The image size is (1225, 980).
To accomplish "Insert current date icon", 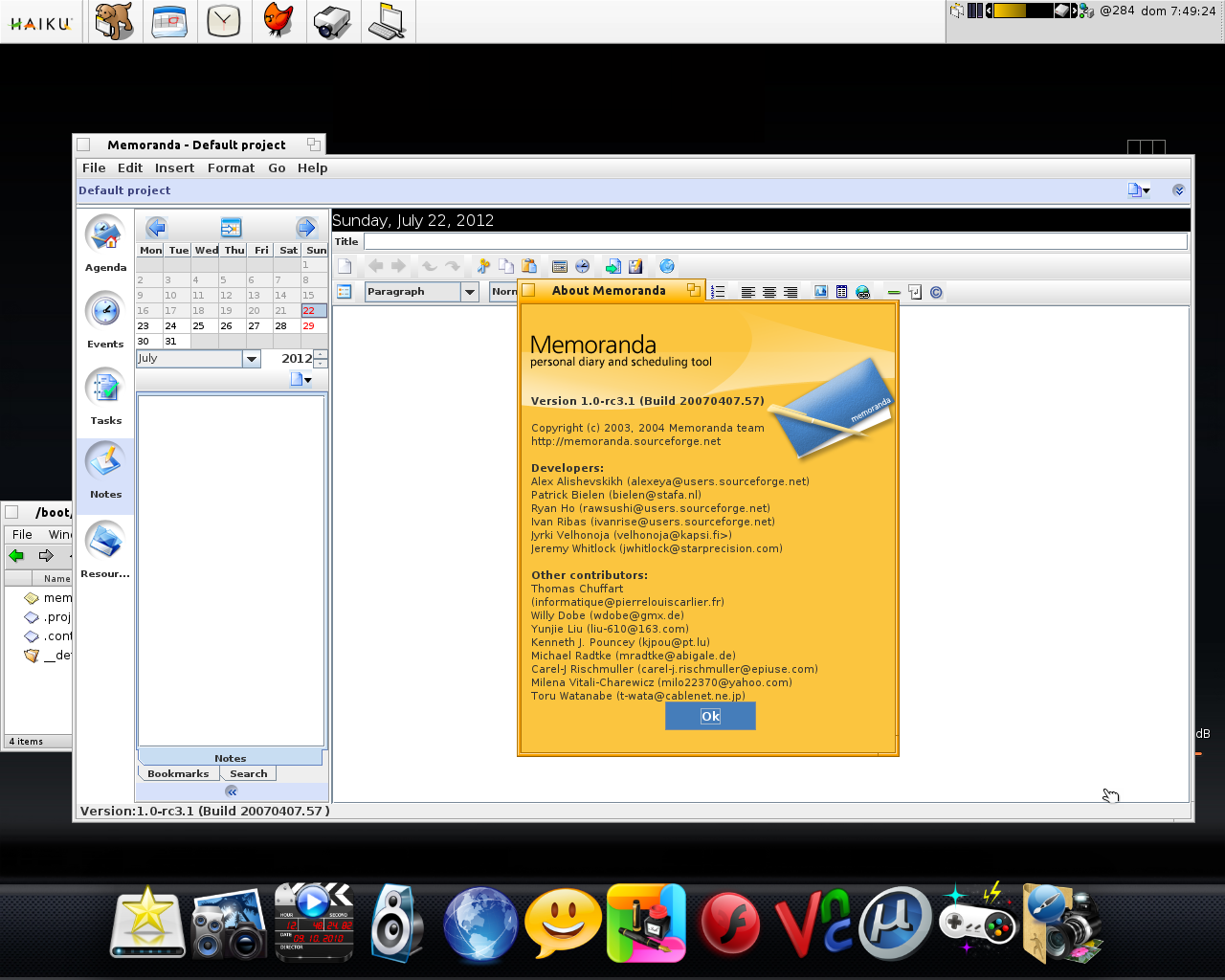I will pyautogui.click(x=560, y=266).
